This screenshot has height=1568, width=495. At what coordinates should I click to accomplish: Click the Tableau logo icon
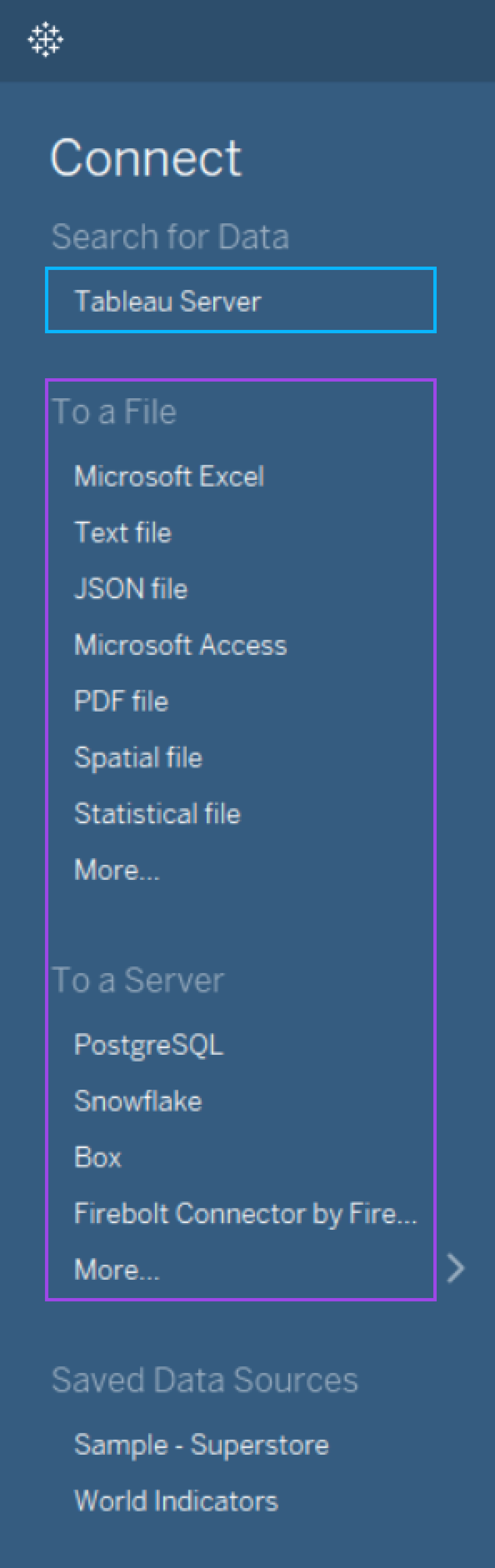click(x=46, y=40)
